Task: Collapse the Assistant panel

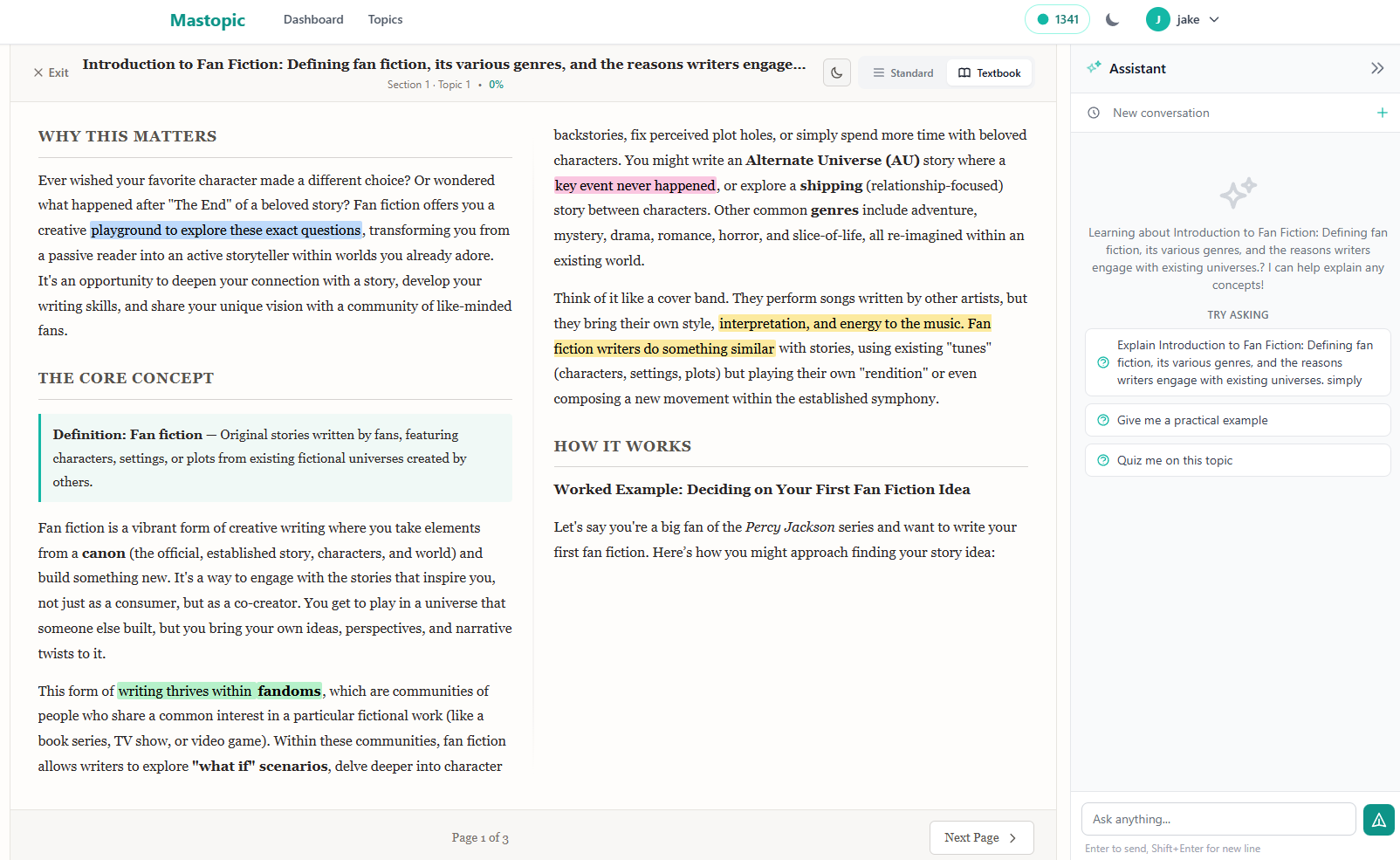Action: [1376, 68]
